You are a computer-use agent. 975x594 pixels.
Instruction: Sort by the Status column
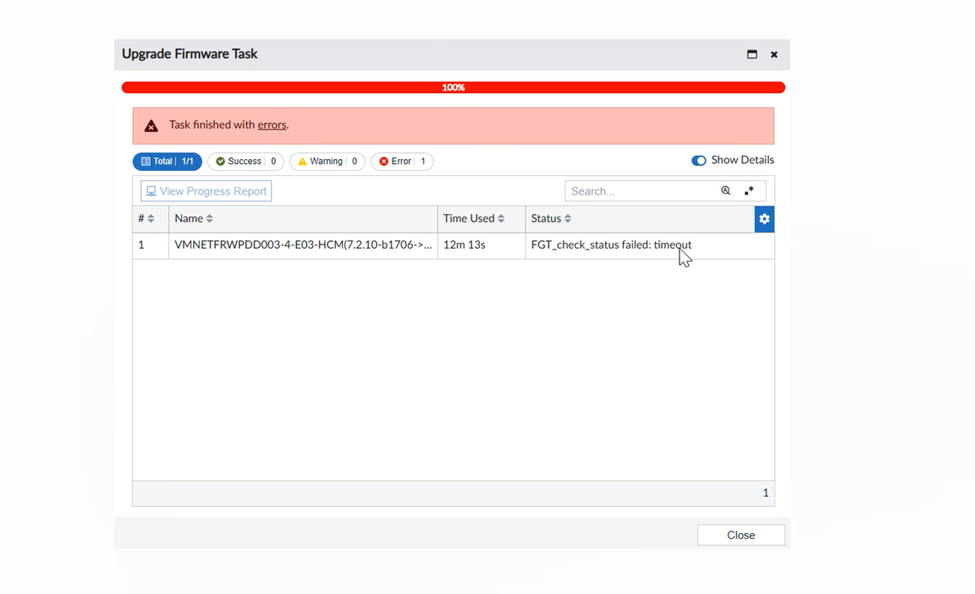(551, 218)
